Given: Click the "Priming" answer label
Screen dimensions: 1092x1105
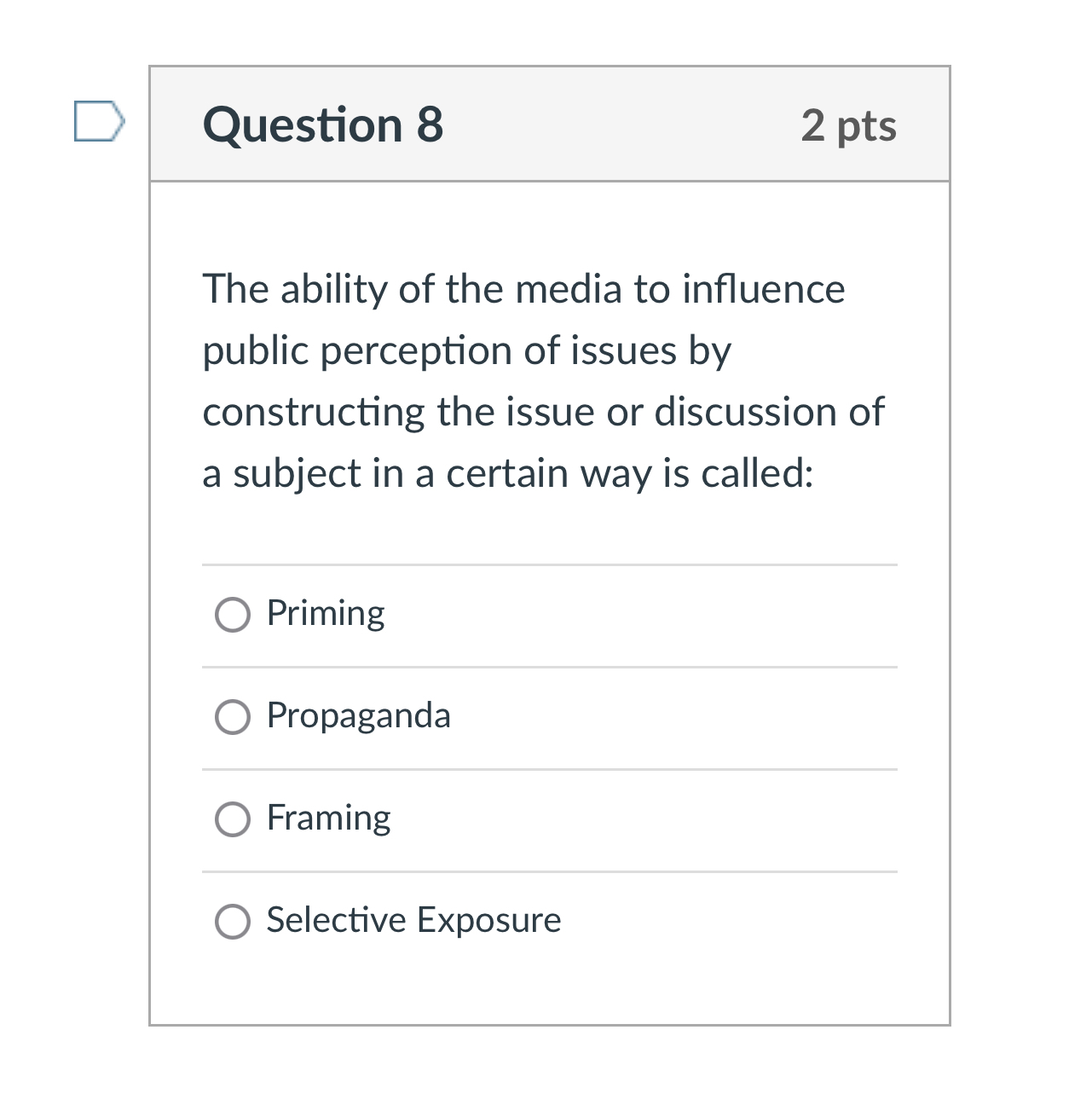Looking at the screenshot, I should click(326, 614).
